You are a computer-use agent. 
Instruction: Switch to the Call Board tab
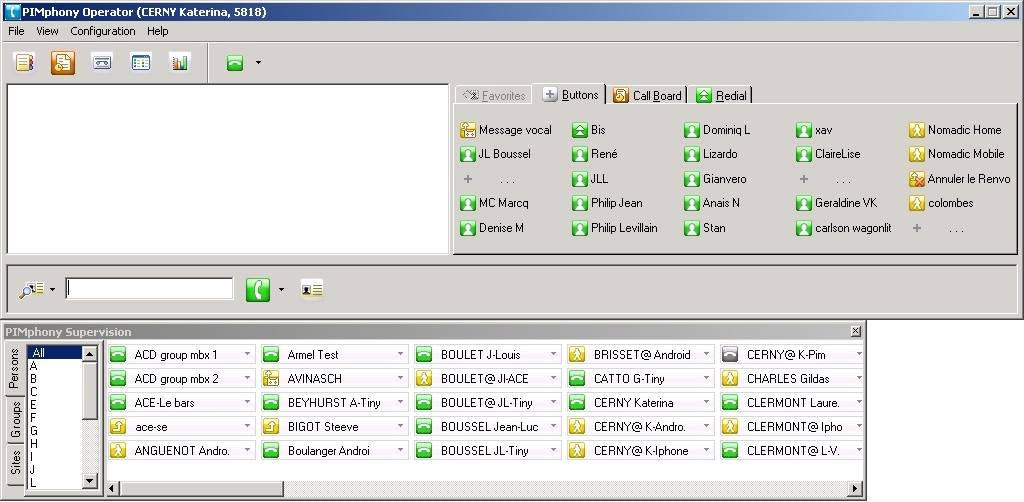(648, 95)
